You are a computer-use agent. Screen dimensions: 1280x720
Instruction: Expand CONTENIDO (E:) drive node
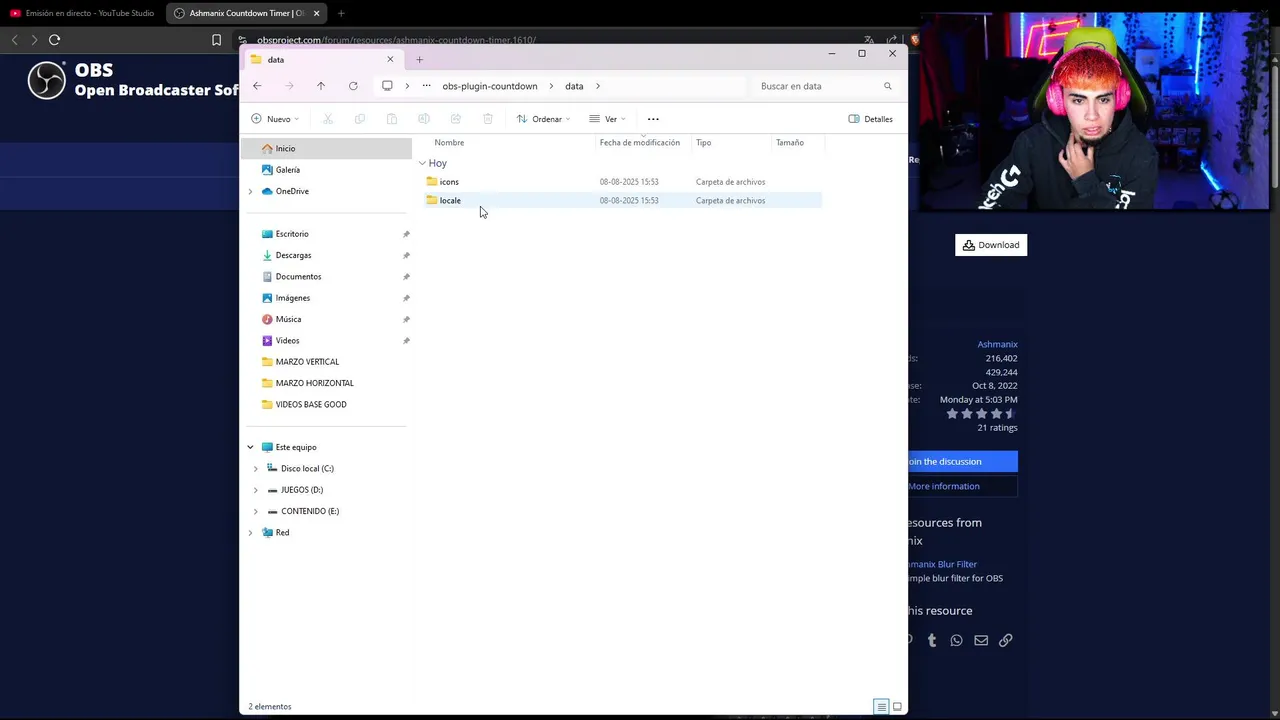coord(255,511)
